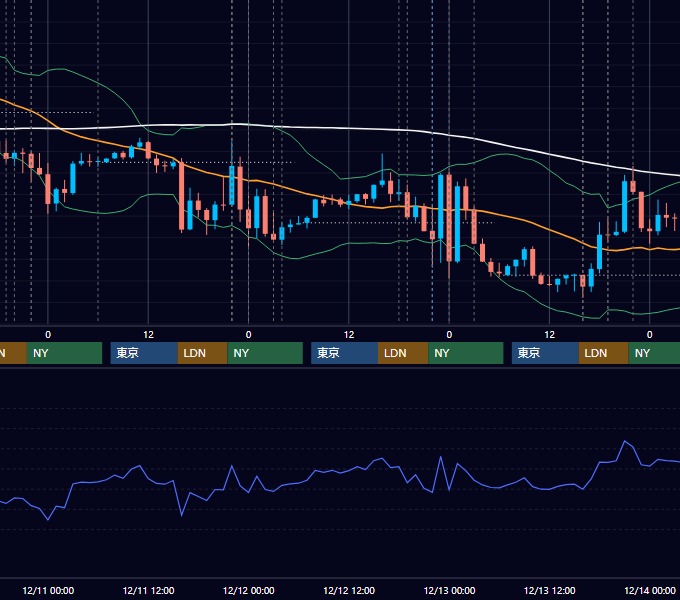Select the 東京 session block on 12/12
This screenshot has width=680, height=600.
344,353
